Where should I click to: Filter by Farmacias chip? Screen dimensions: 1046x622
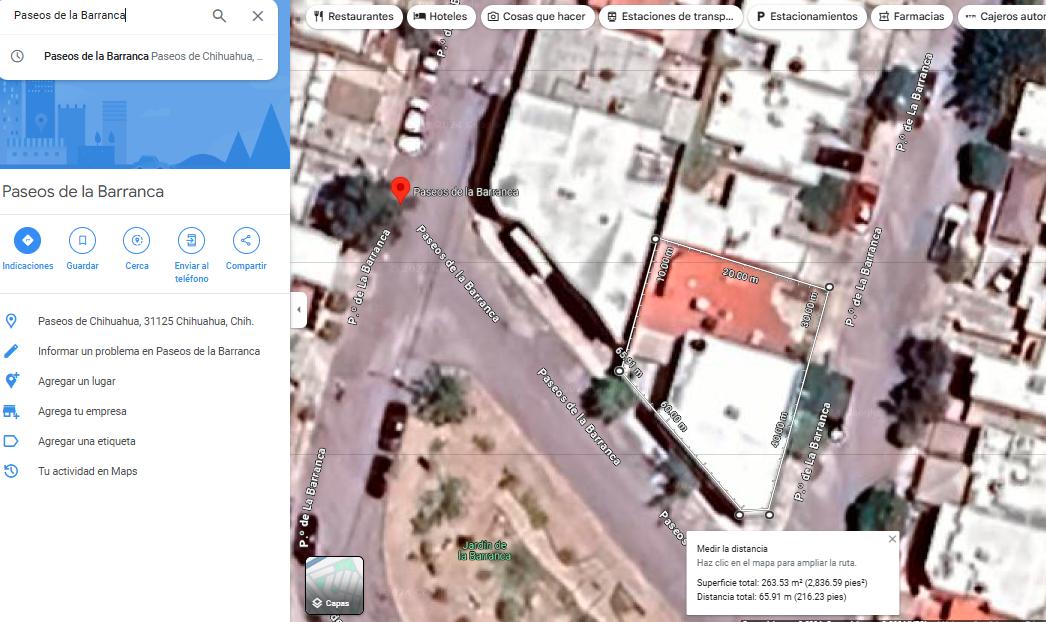tap(911, 16)
